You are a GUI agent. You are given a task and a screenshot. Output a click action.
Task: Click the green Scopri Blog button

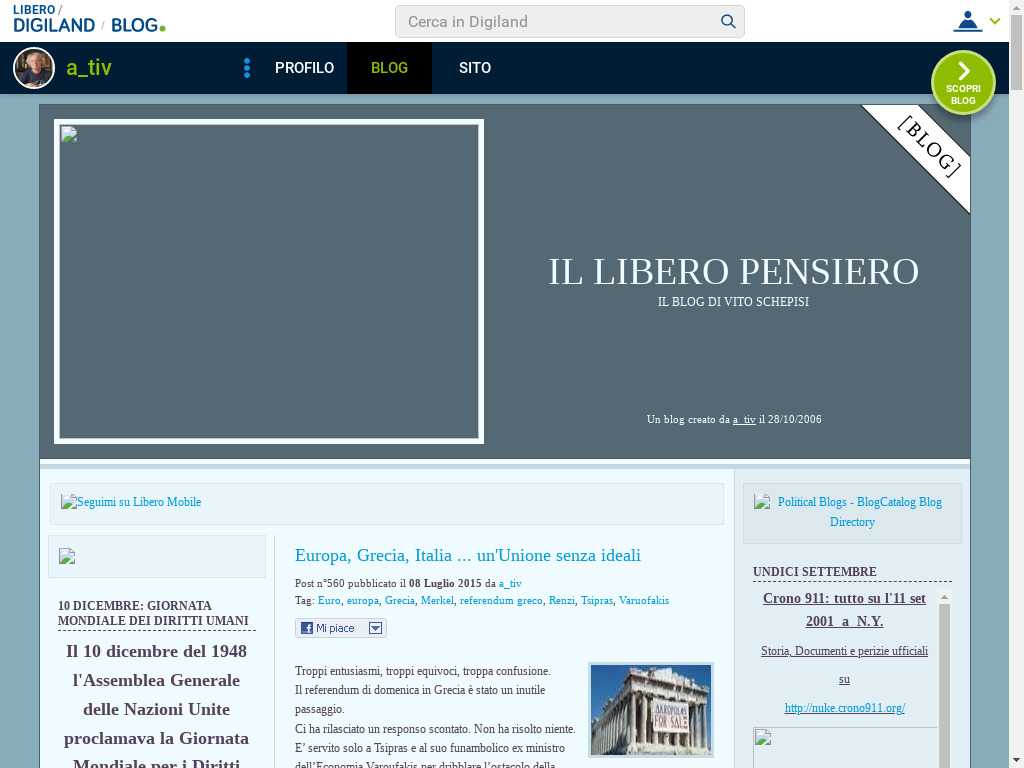(963, 83)
